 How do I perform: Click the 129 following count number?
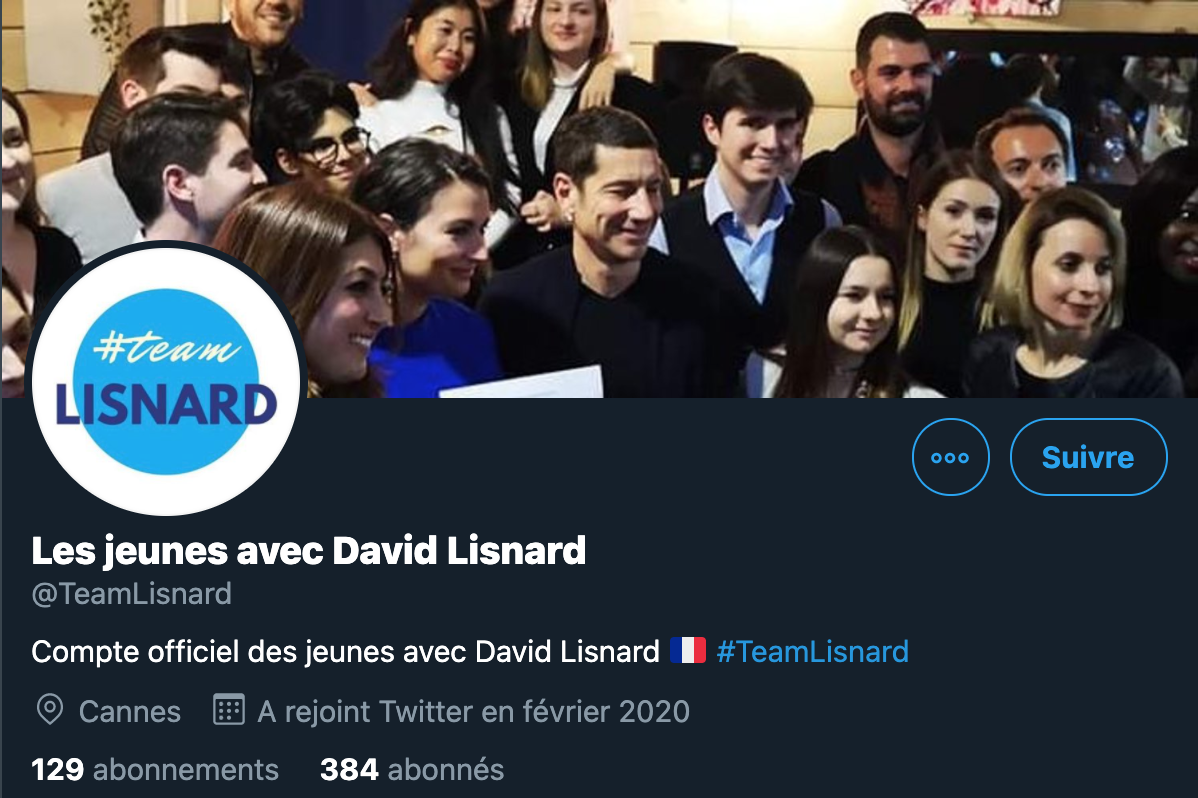[x=57, y=769]
